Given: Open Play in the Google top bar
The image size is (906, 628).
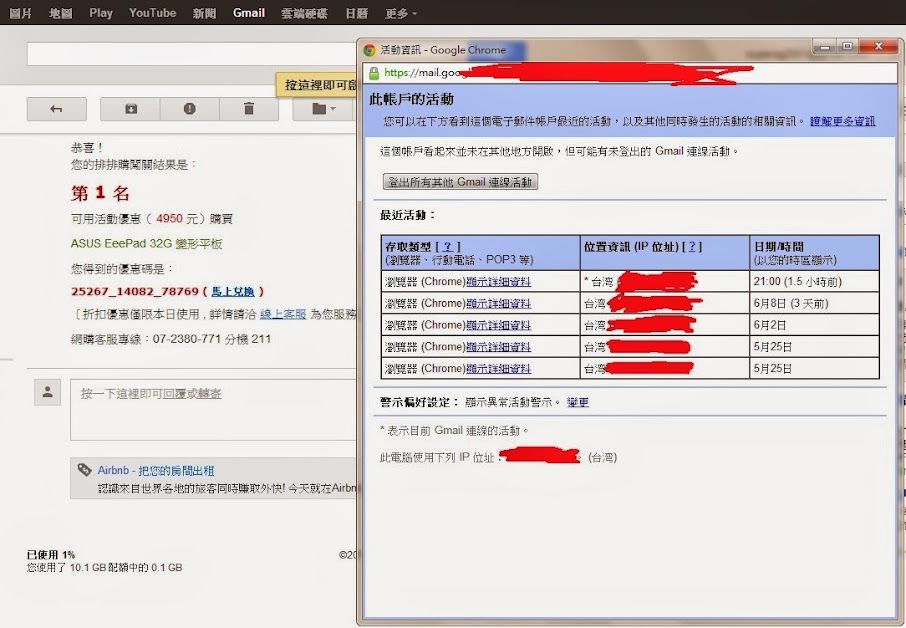Looking at the screenshot, I should pos(101,13).
